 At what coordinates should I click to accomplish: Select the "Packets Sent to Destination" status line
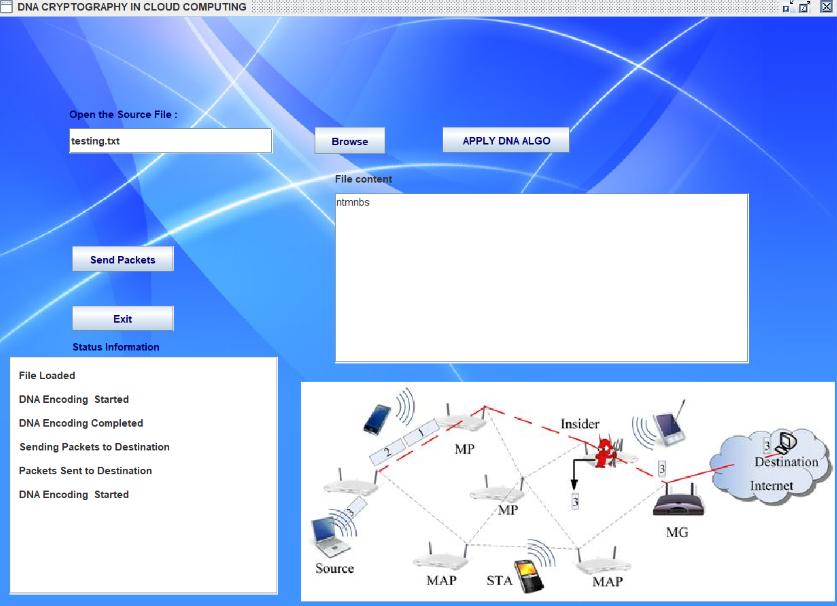point(85,471)
